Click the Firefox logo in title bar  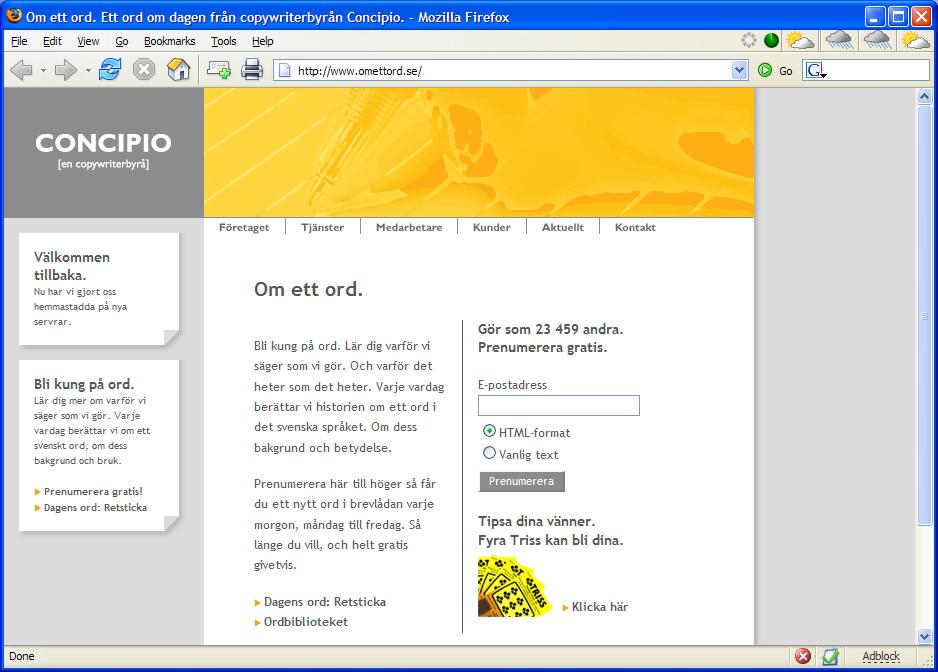point(14,16)
